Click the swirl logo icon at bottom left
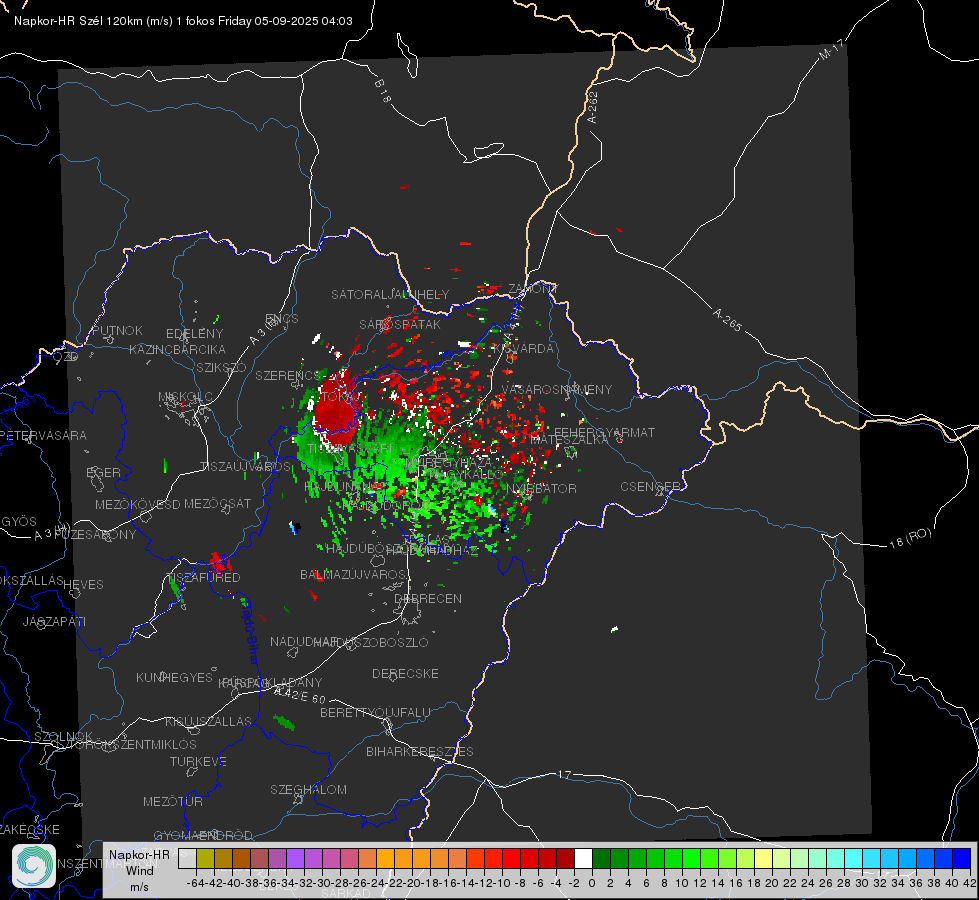Image resolution: width=979 pixels, height=900 pixels. click(x=34, y=866)
